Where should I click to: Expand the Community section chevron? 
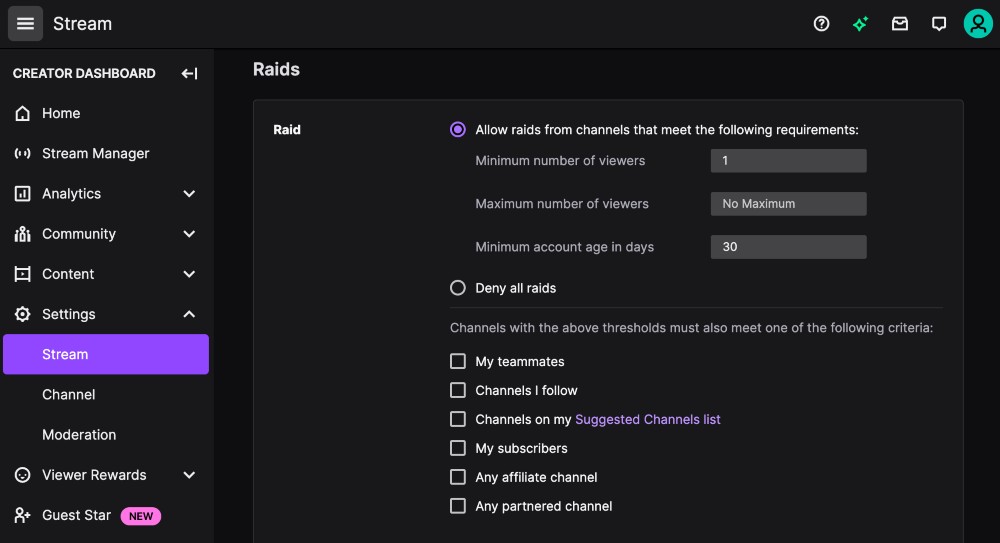(x=189, y=234)
